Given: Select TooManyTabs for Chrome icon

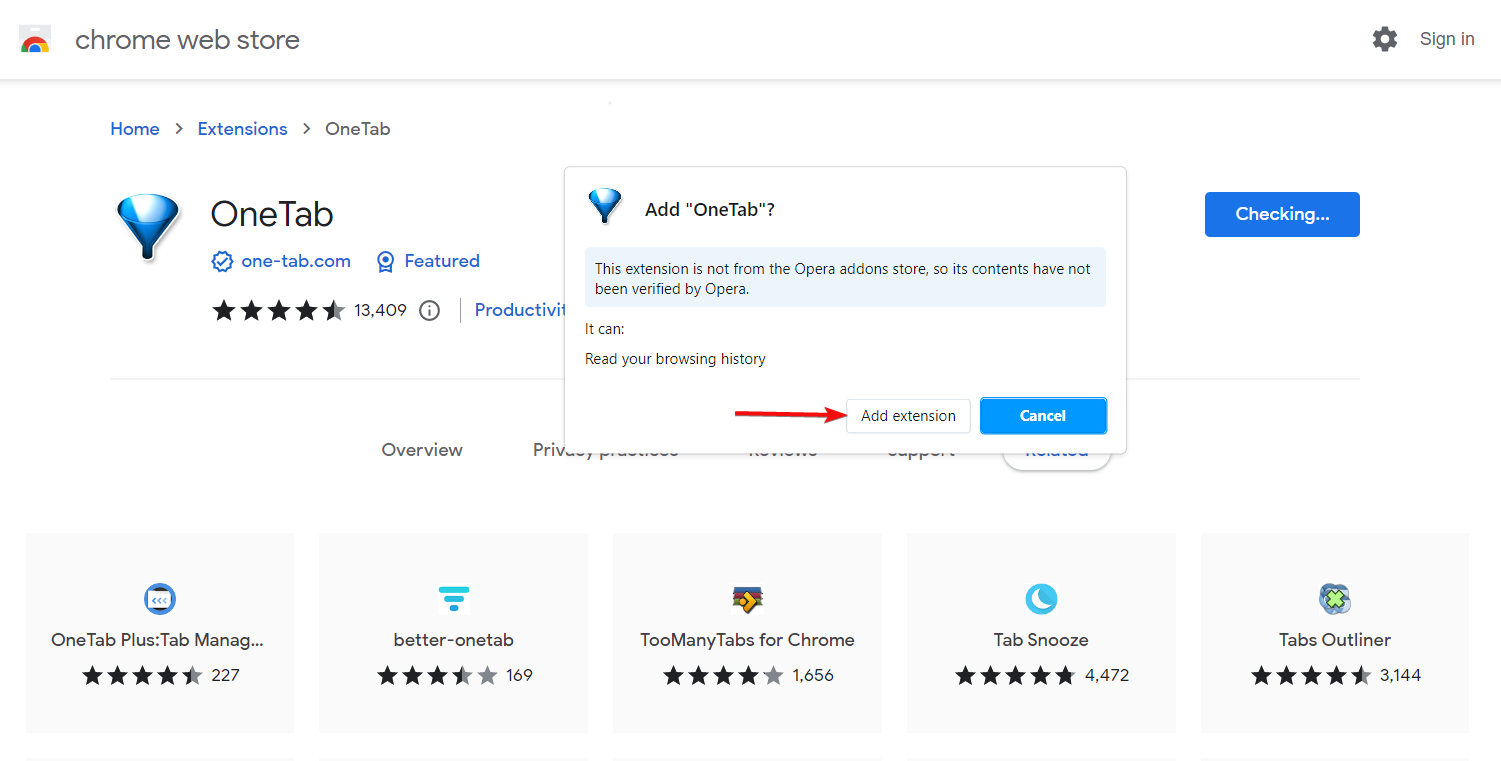Looking at the screenshot, I should (748, 599).
